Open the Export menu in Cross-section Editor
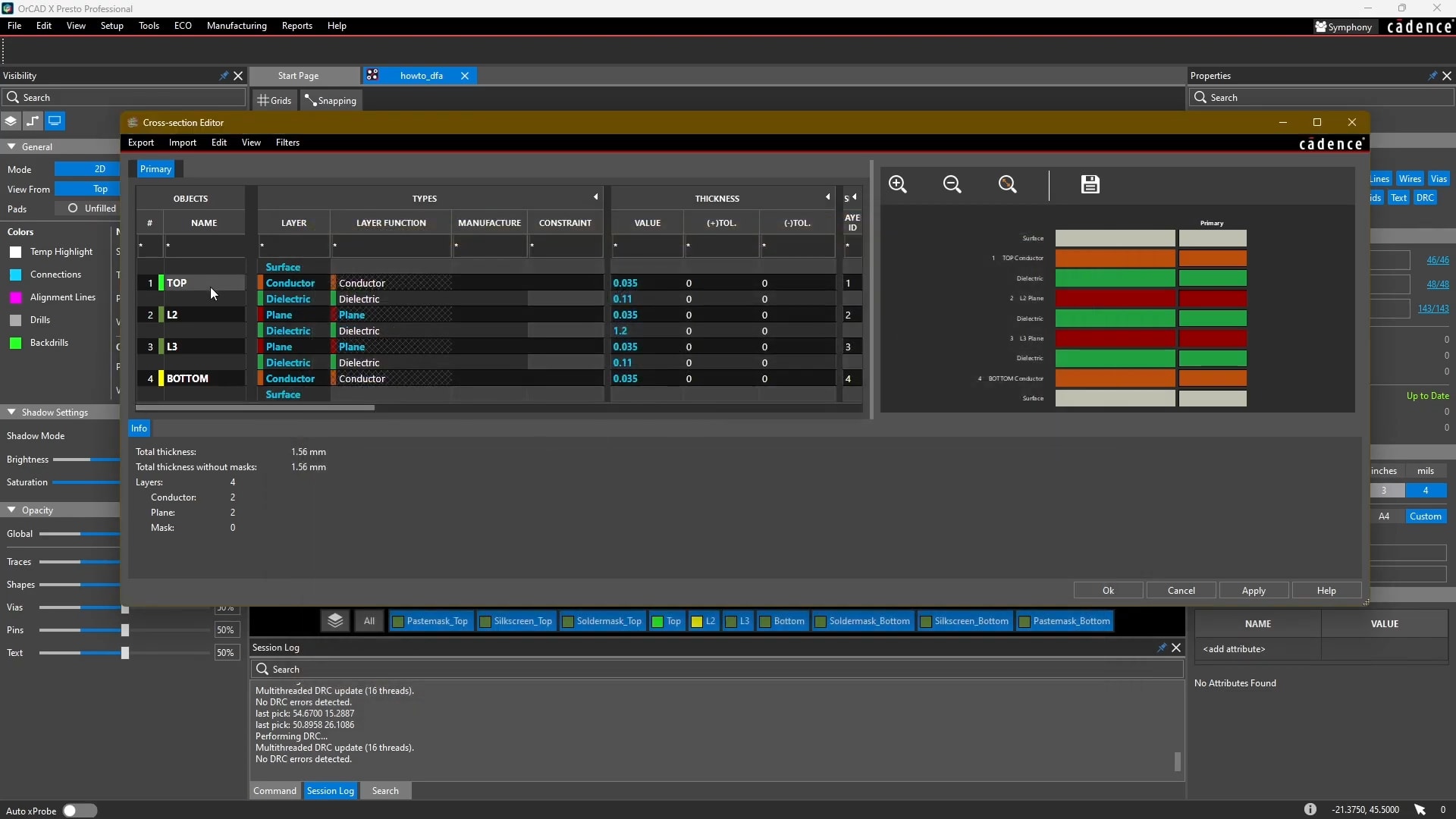Viewport: 1456px width, 819px height. 141,143
